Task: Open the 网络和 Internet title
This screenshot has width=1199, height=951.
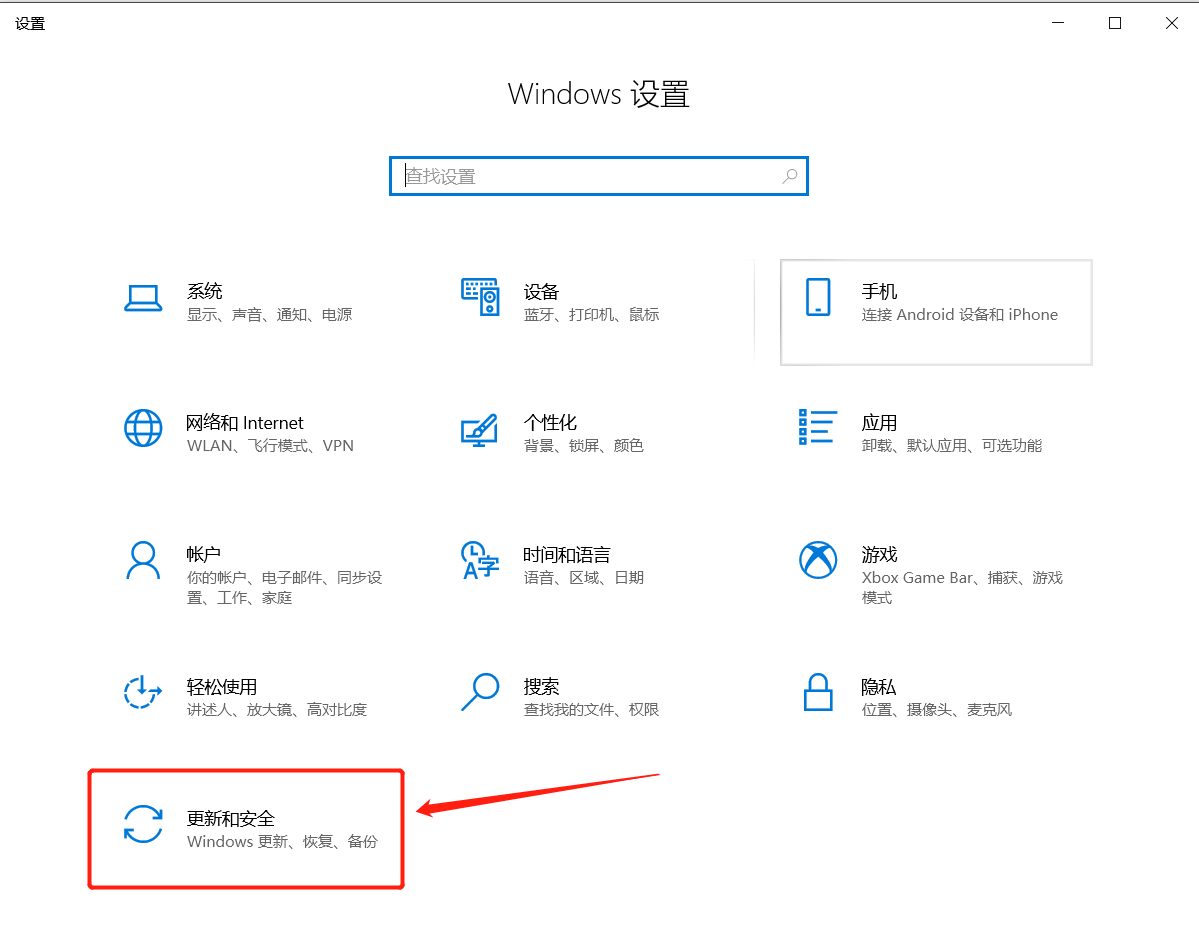Action: [245, 423]
